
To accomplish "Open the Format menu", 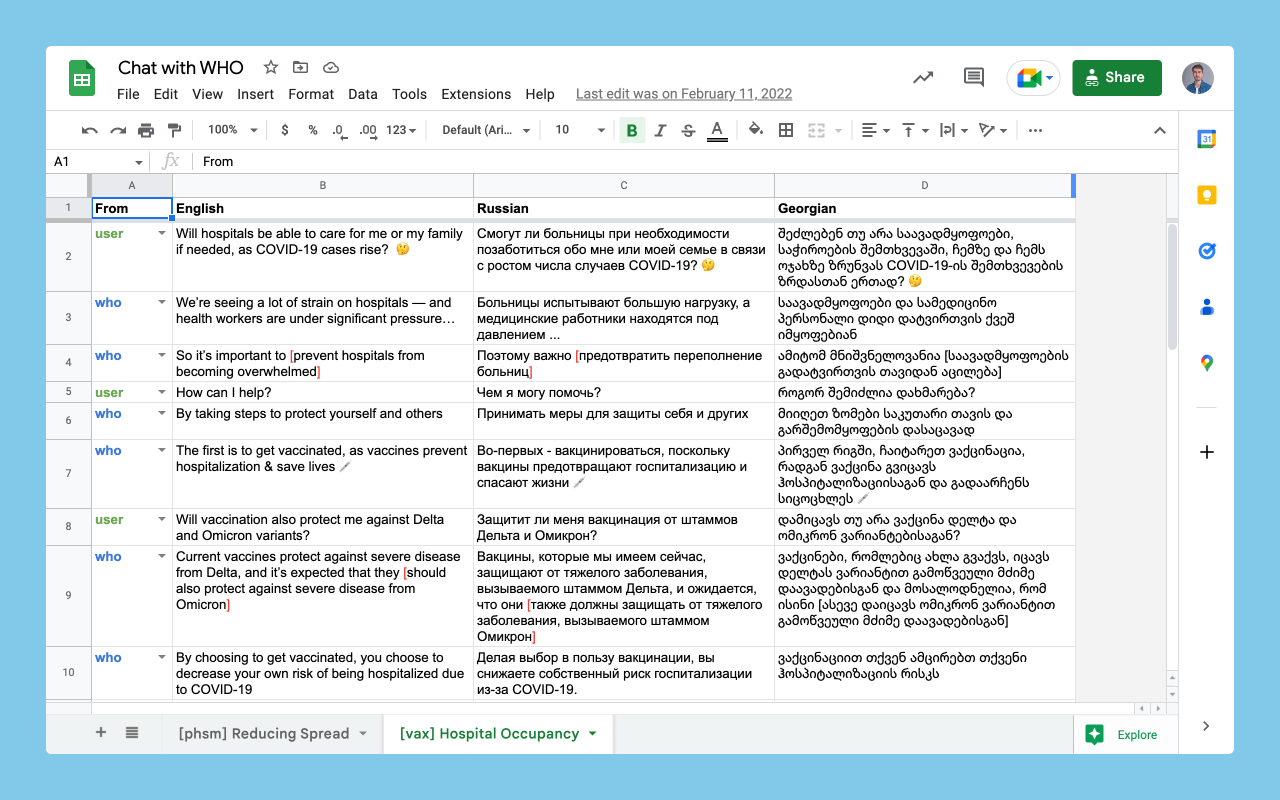I will (x=311, y=94).
